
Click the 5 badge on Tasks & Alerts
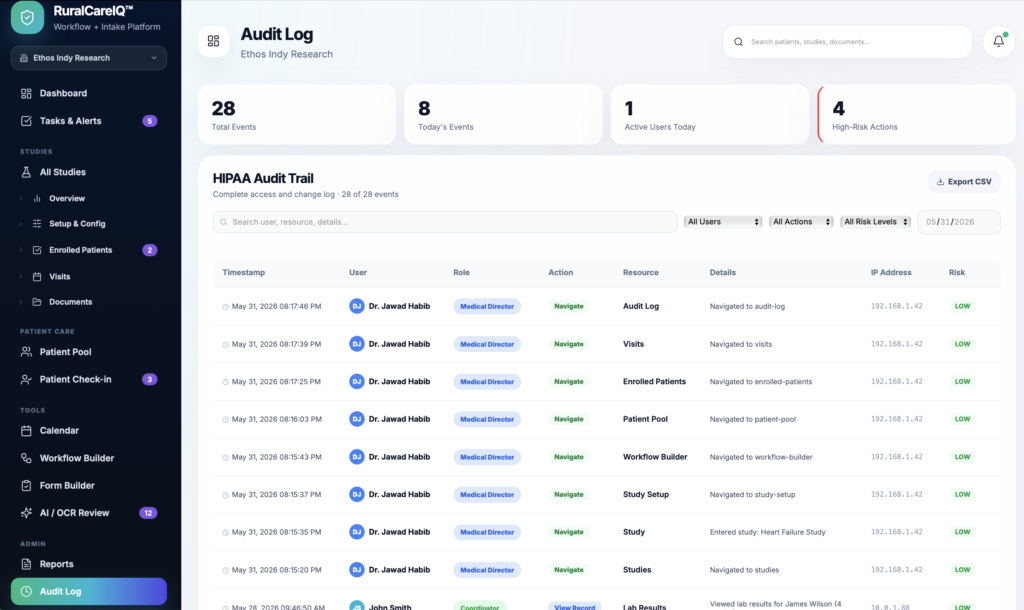150,121
